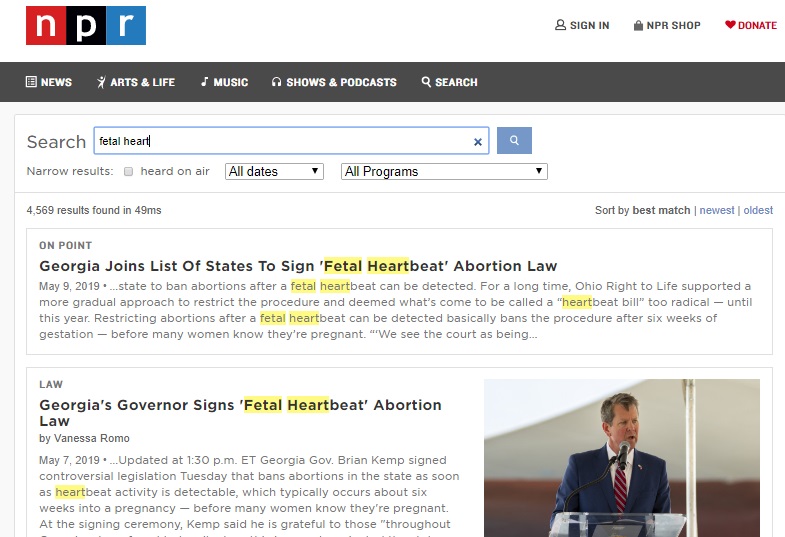Click the DONATE text link
This screenshot has height=537, width=785.
(757, 26)
